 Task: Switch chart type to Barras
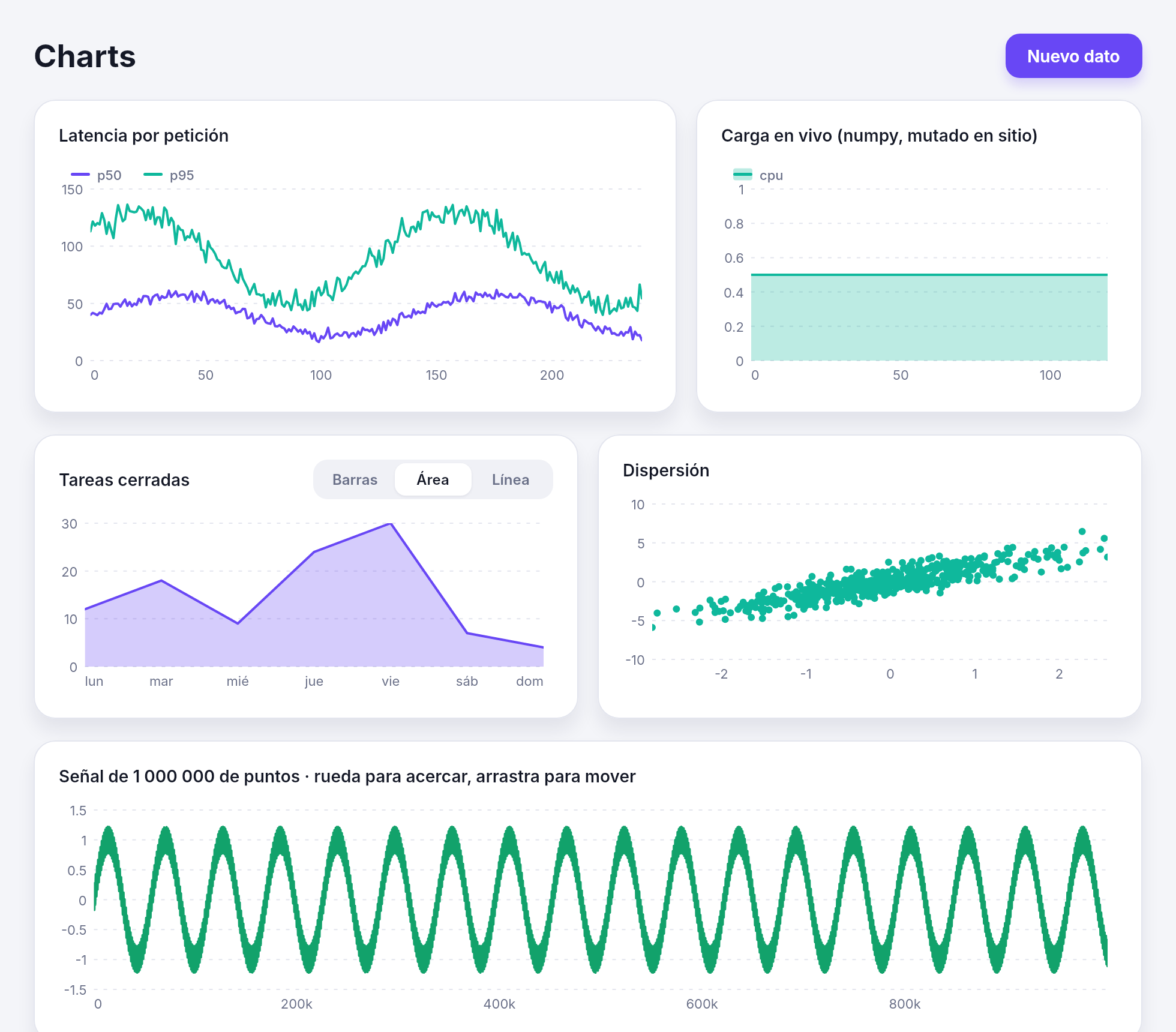[x=355, y=479]
